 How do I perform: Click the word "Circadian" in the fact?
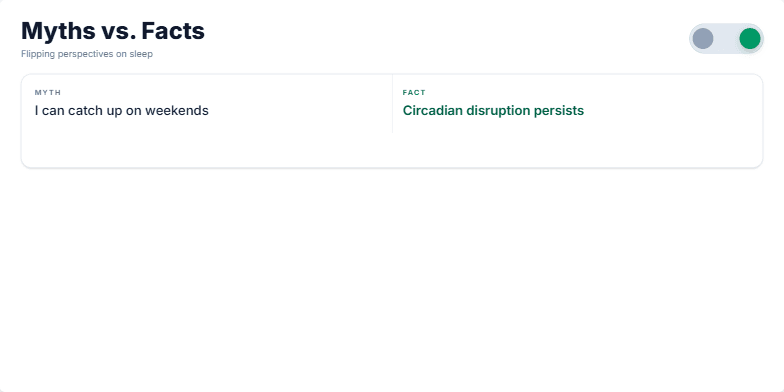432,110
